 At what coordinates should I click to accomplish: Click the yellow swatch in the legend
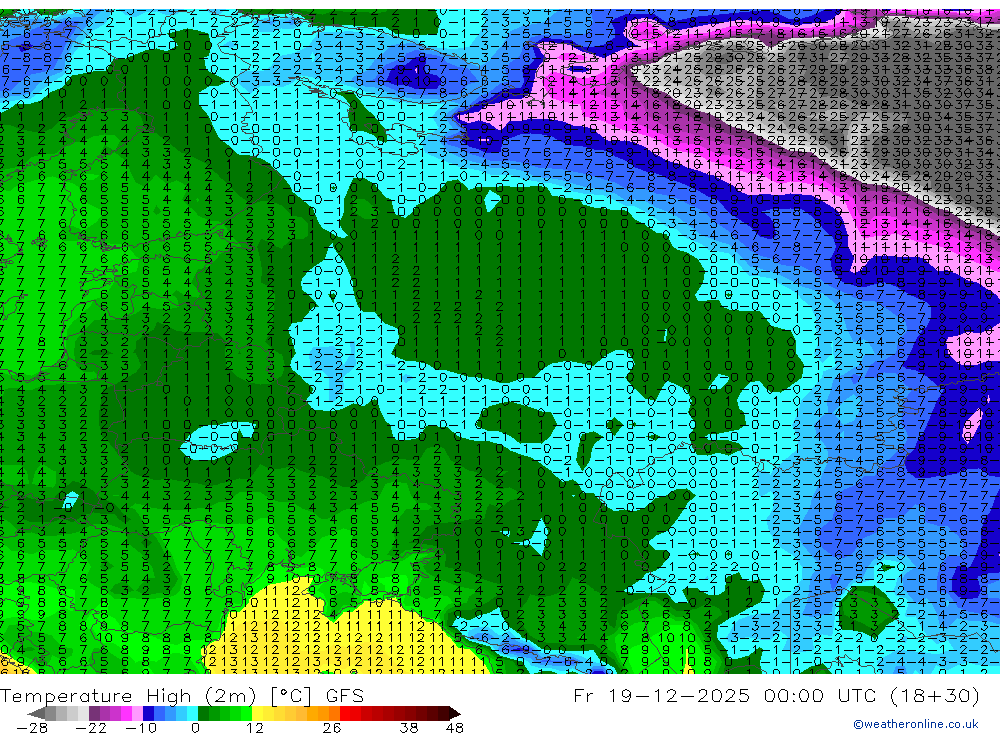(x=257, y=714)
